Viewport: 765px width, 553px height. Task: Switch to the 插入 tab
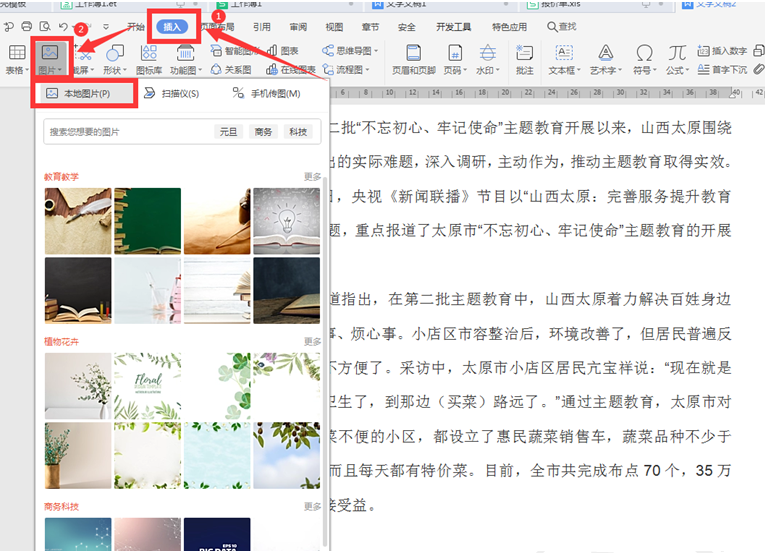click(172, 27)
